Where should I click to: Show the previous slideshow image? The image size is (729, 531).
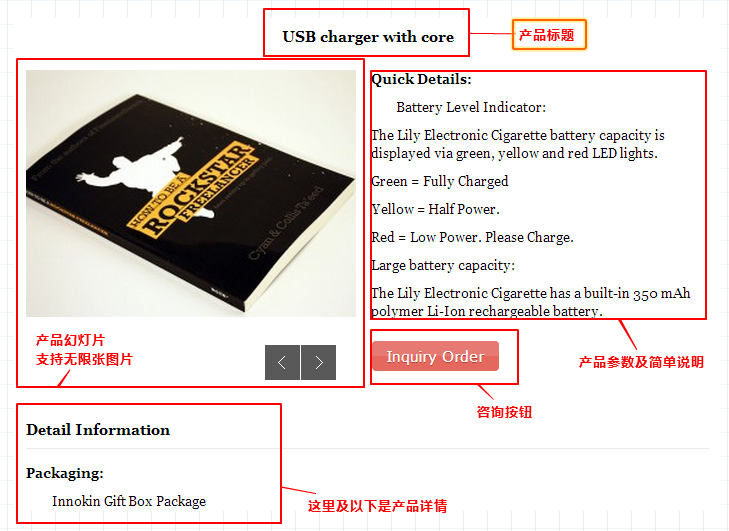tap(282, 362)
